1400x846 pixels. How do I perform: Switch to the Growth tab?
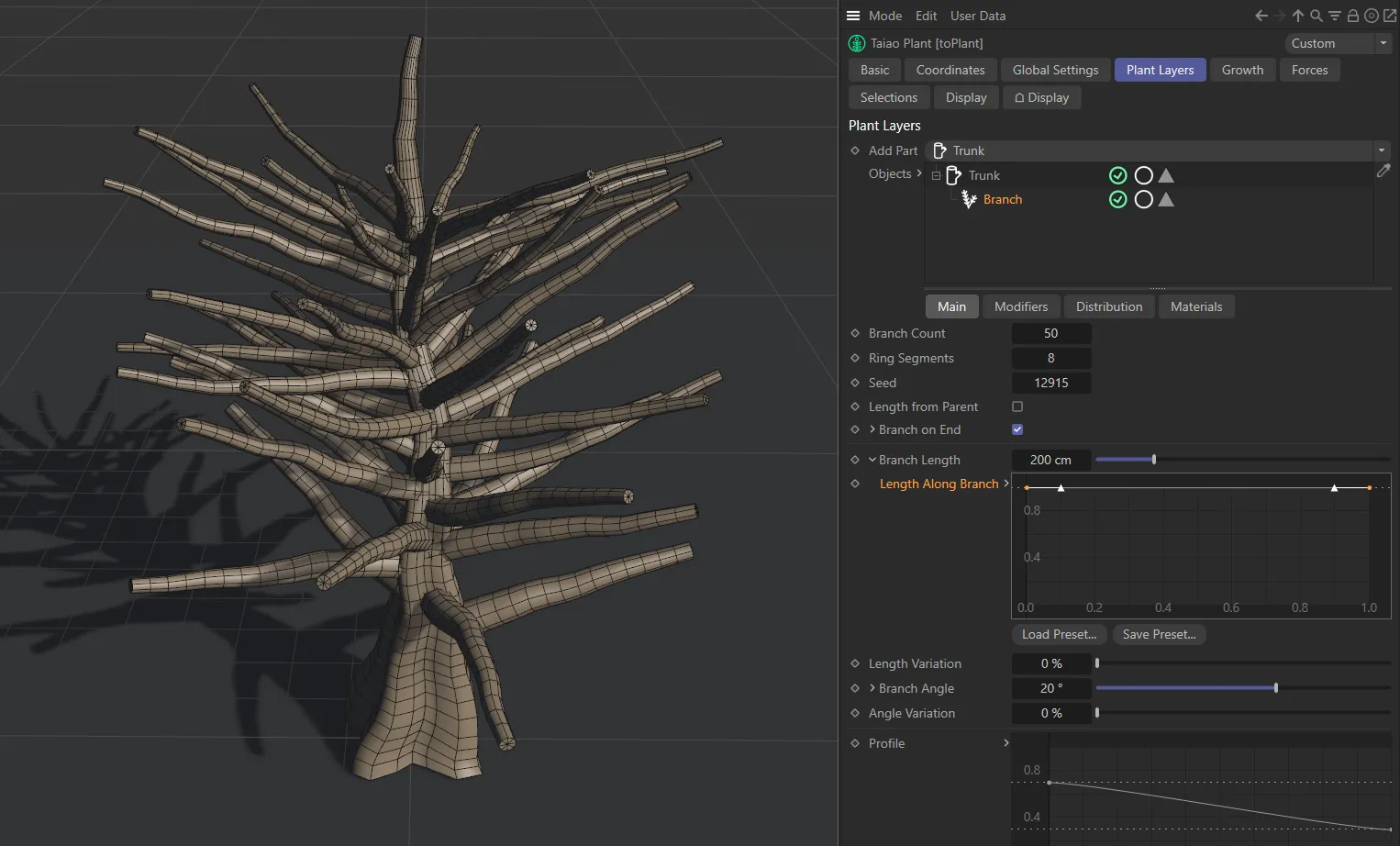coord(1242,70)
